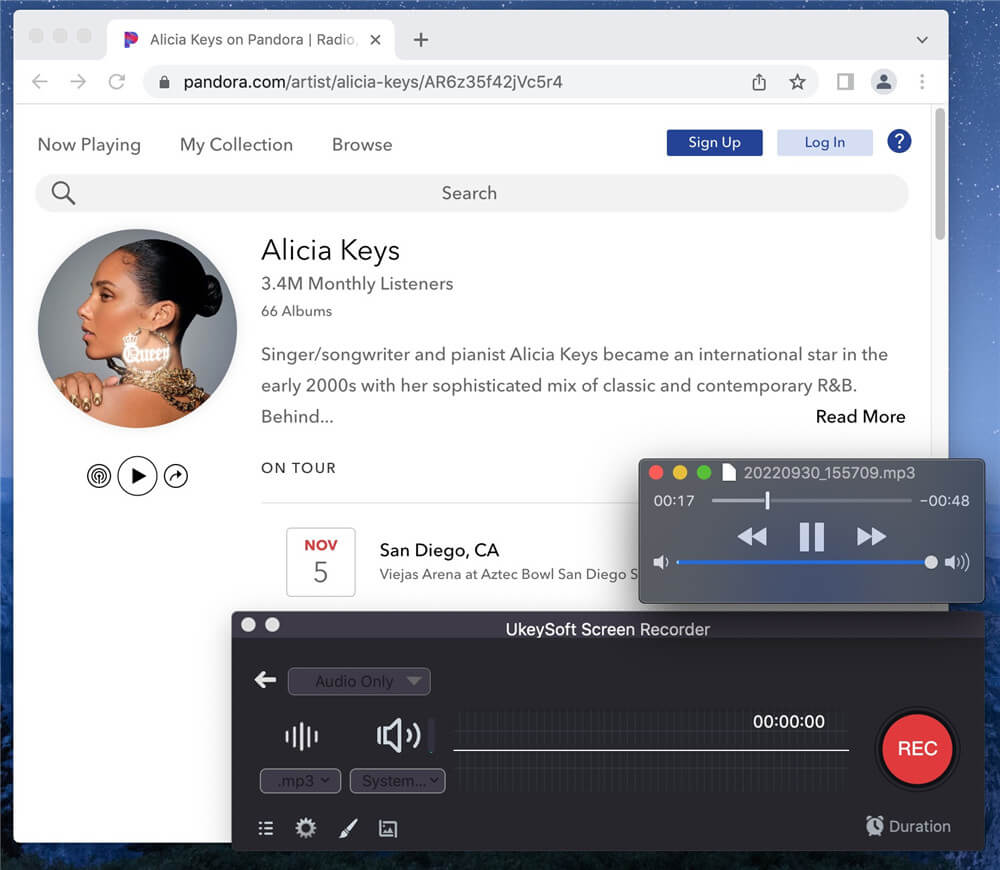
Task: Click the Chrome back arrow
Action: (40, 82)
